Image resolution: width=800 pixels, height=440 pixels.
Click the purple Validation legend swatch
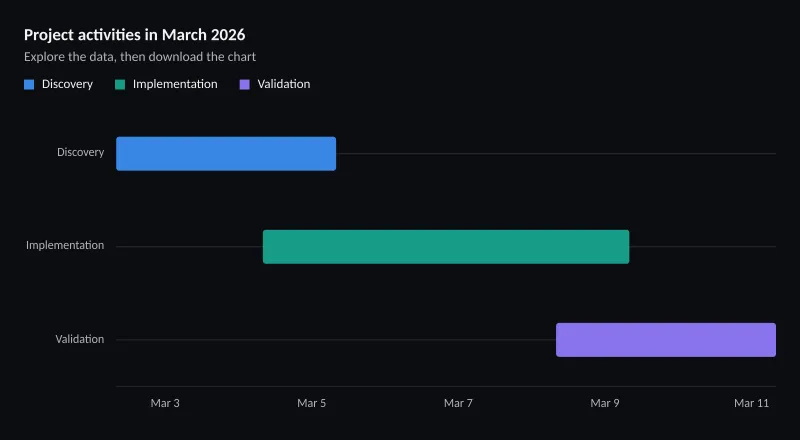pos(245,85)
